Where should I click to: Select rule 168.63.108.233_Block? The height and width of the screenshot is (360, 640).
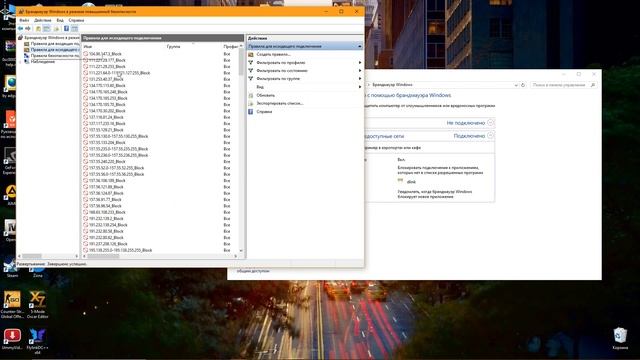[x=107, y=212]
